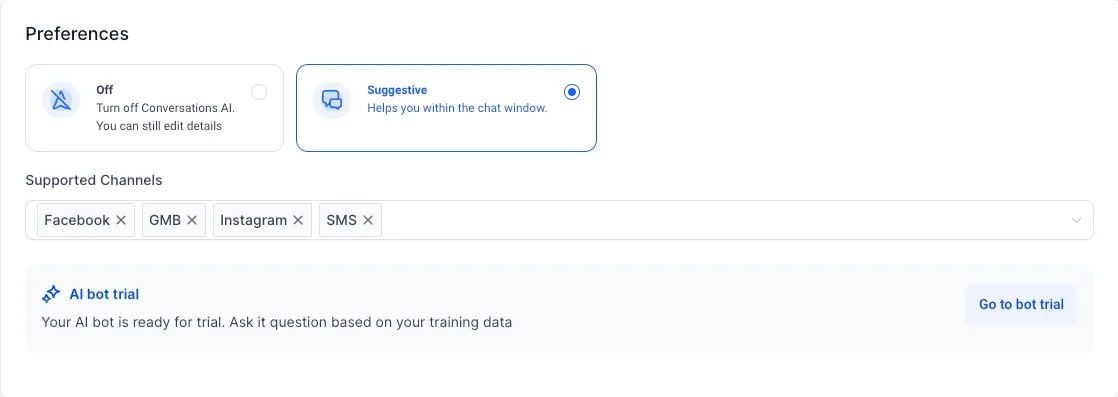
Task: Click the AI bot trial heading
Action: click(x=104, y=294)
